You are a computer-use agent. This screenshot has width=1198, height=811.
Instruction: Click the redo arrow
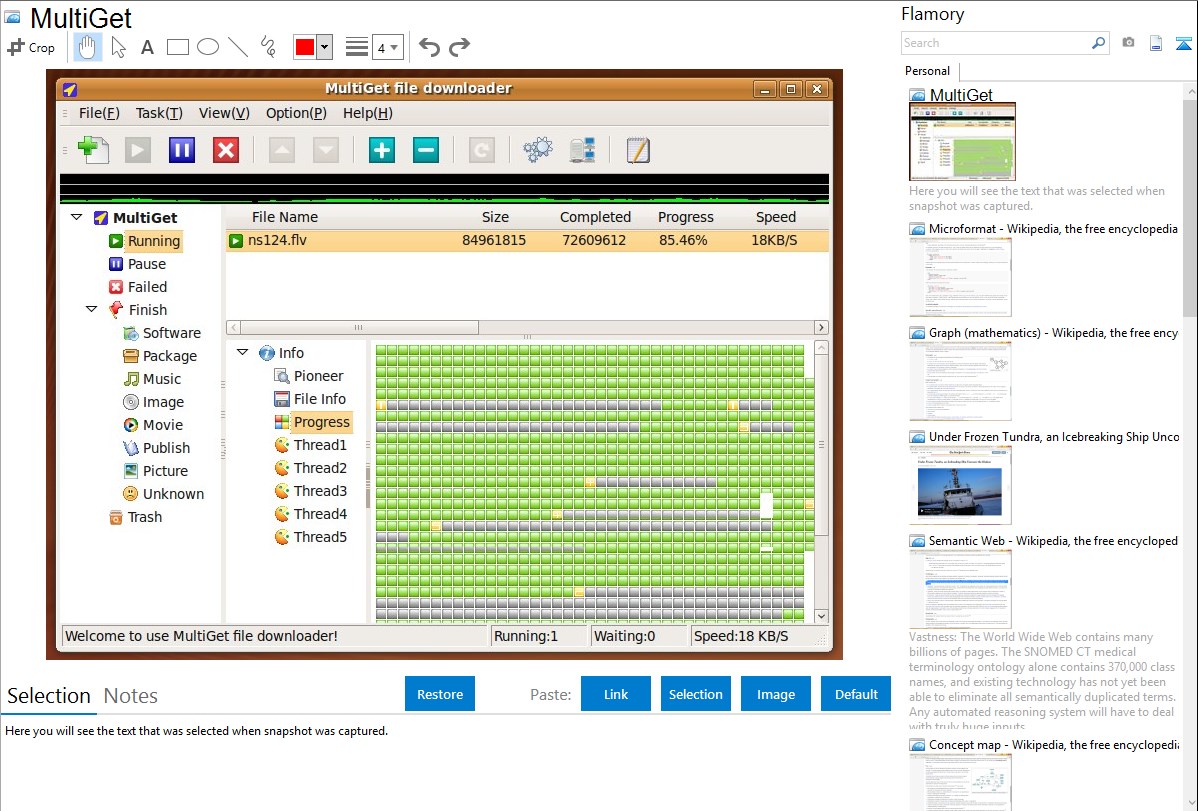coord(459,47)
